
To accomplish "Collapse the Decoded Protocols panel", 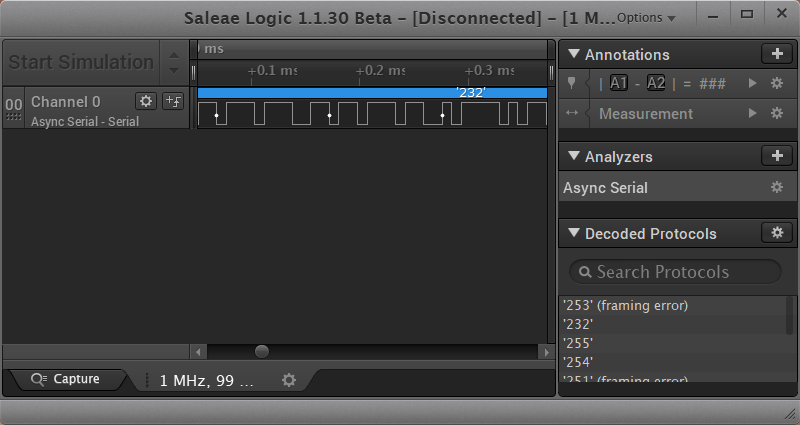I will [x=574, y=233].
